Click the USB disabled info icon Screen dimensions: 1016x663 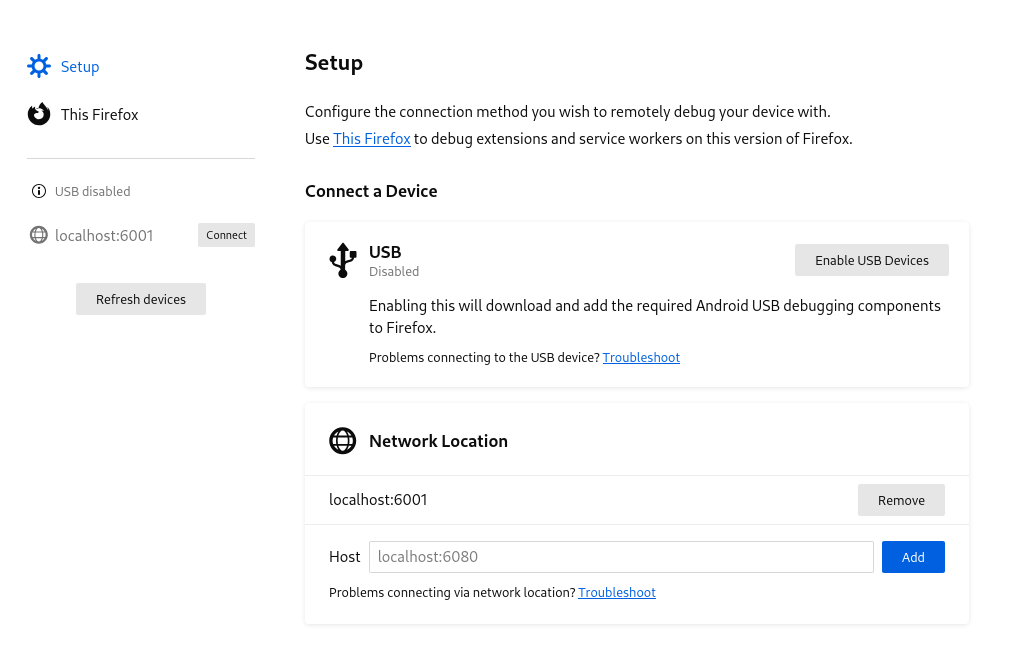[39, 191]
